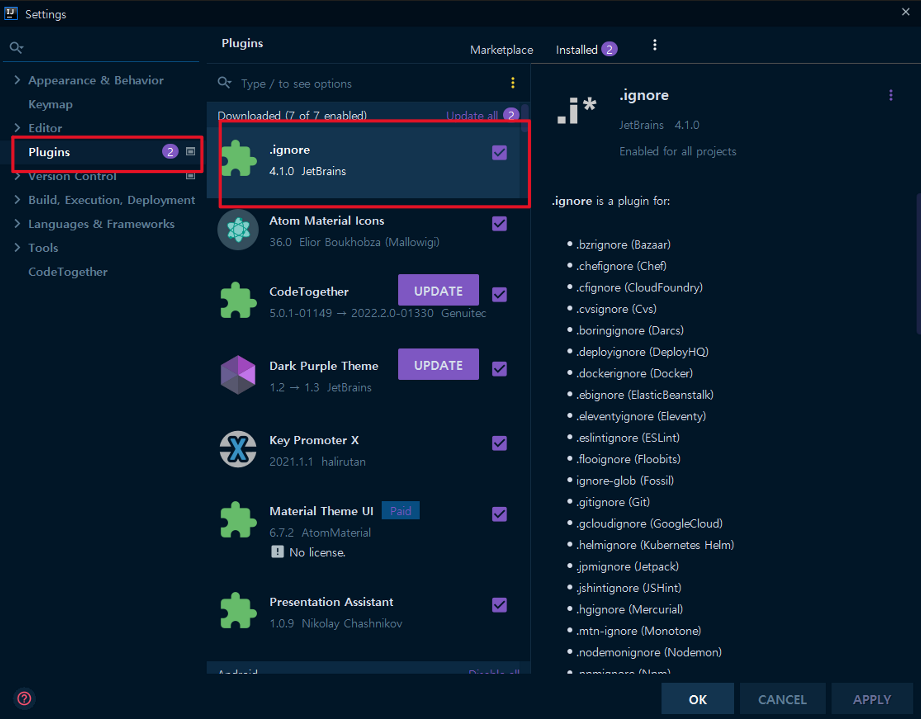The image size is (921, 719).
Task: Toggle the Dark Purple Theme checkbox
Action: click(499, 369)
